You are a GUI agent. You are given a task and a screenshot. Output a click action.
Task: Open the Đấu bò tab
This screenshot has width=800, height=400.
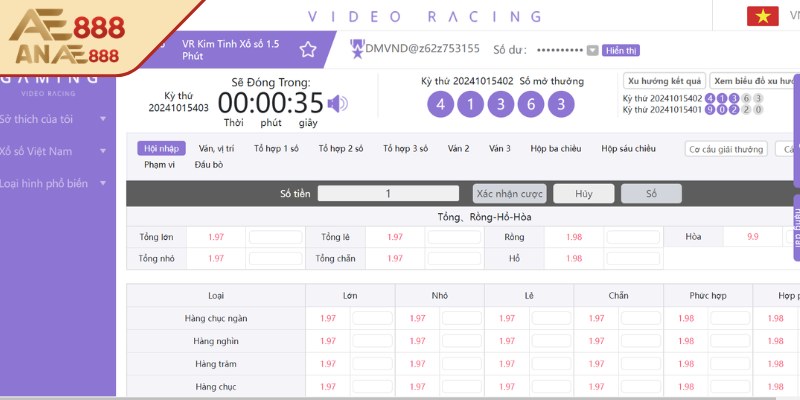pos(209,164)
